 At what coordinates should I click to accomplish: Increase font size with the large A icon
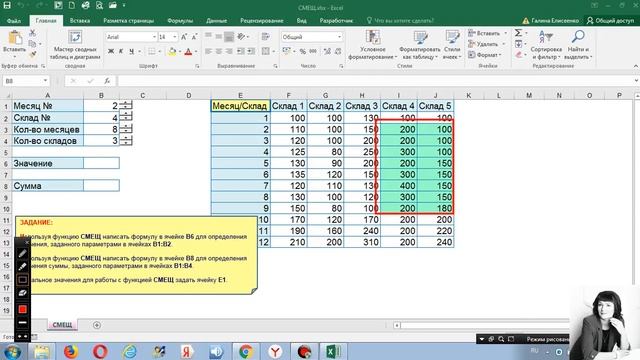(184, 37)
